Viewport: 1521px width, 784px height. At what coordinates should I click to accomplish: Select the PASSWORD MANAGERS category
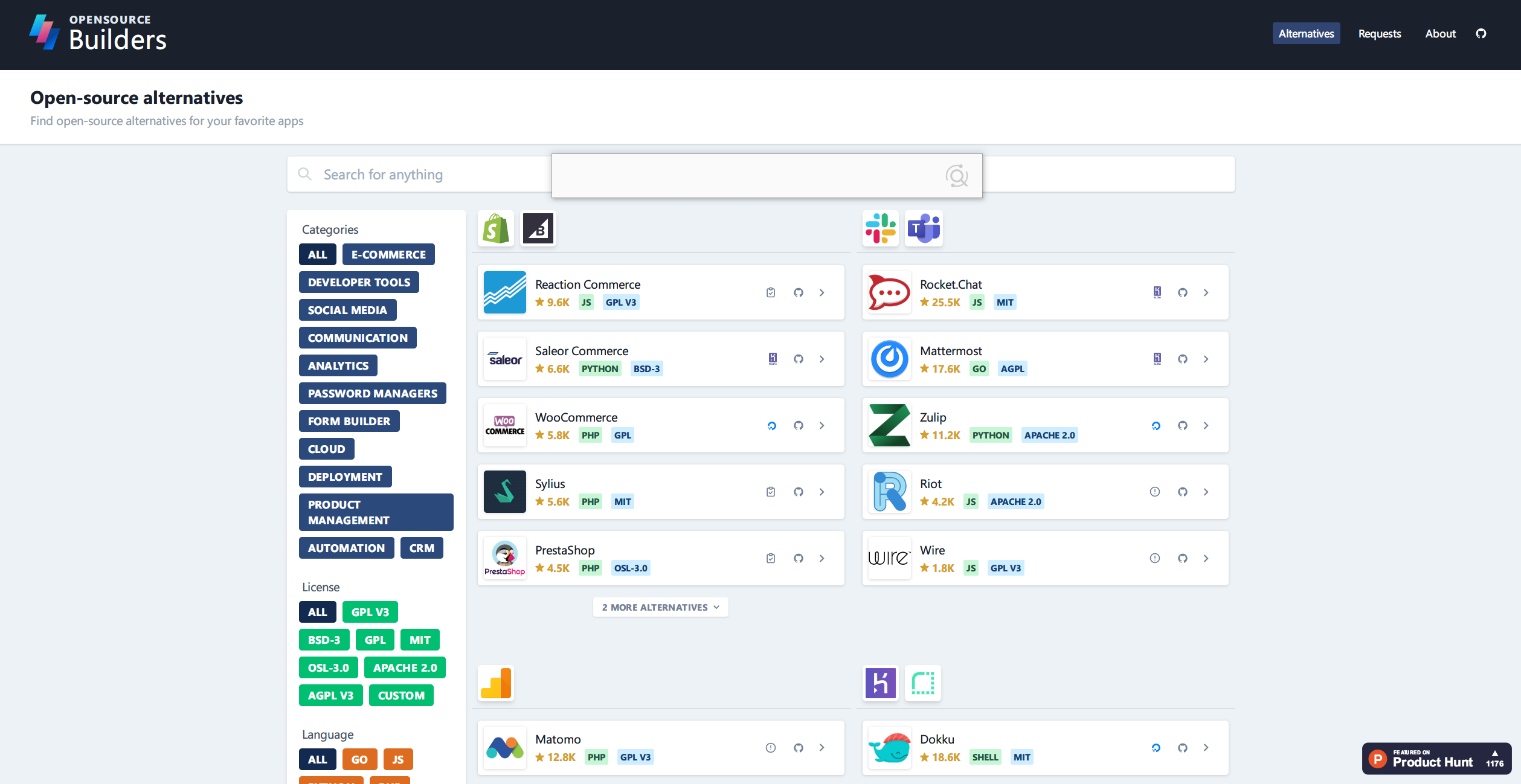(372, 394)
